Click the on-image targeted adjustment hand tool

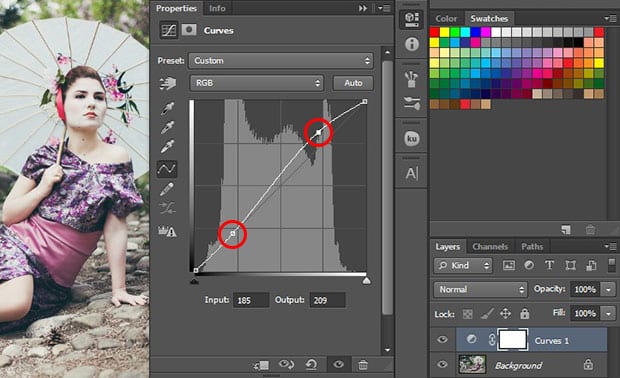coord(168,83)
